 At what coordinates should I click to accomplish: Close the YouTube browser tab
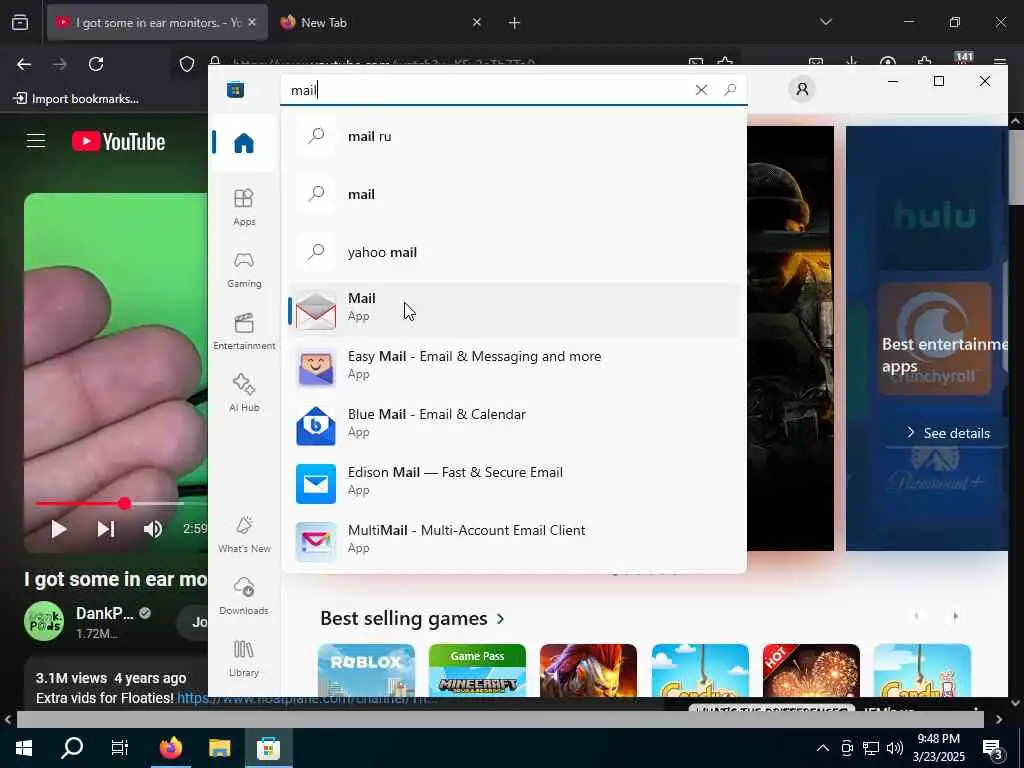pyautogui.click(x=252, y=22)
